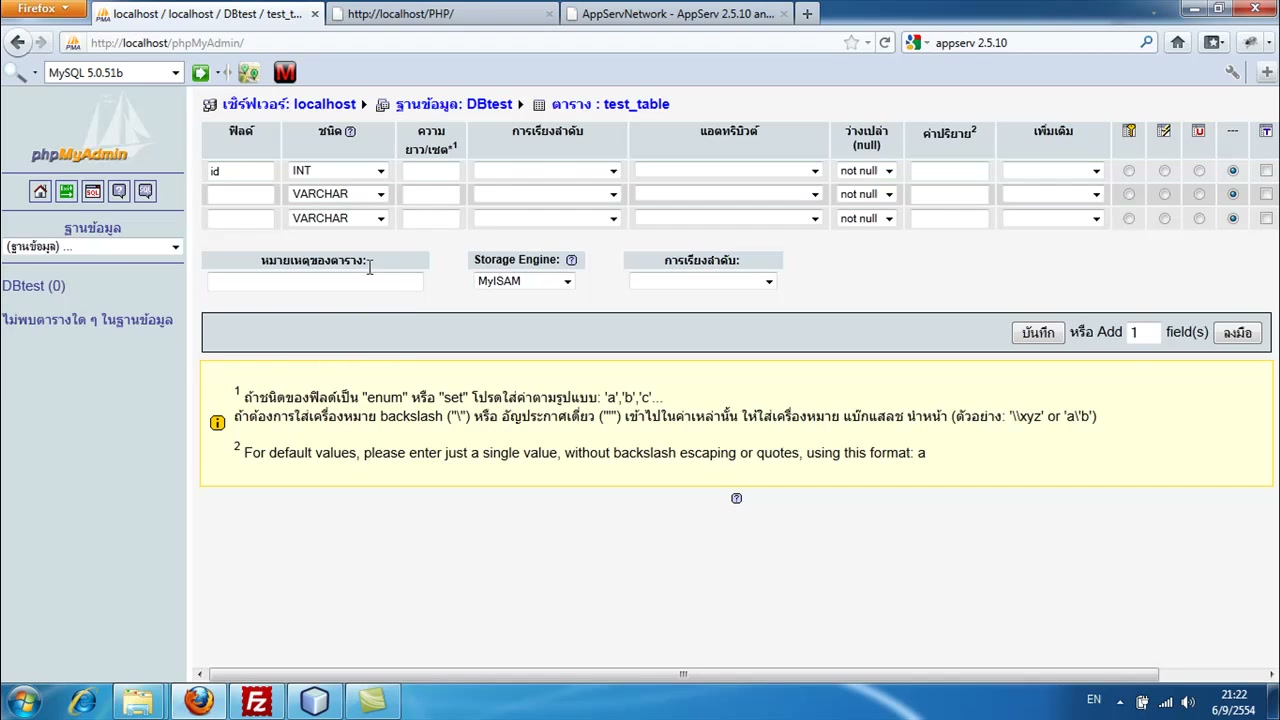
Task: Open the DBtest (0) database link
Action: [x=33, y=286]
